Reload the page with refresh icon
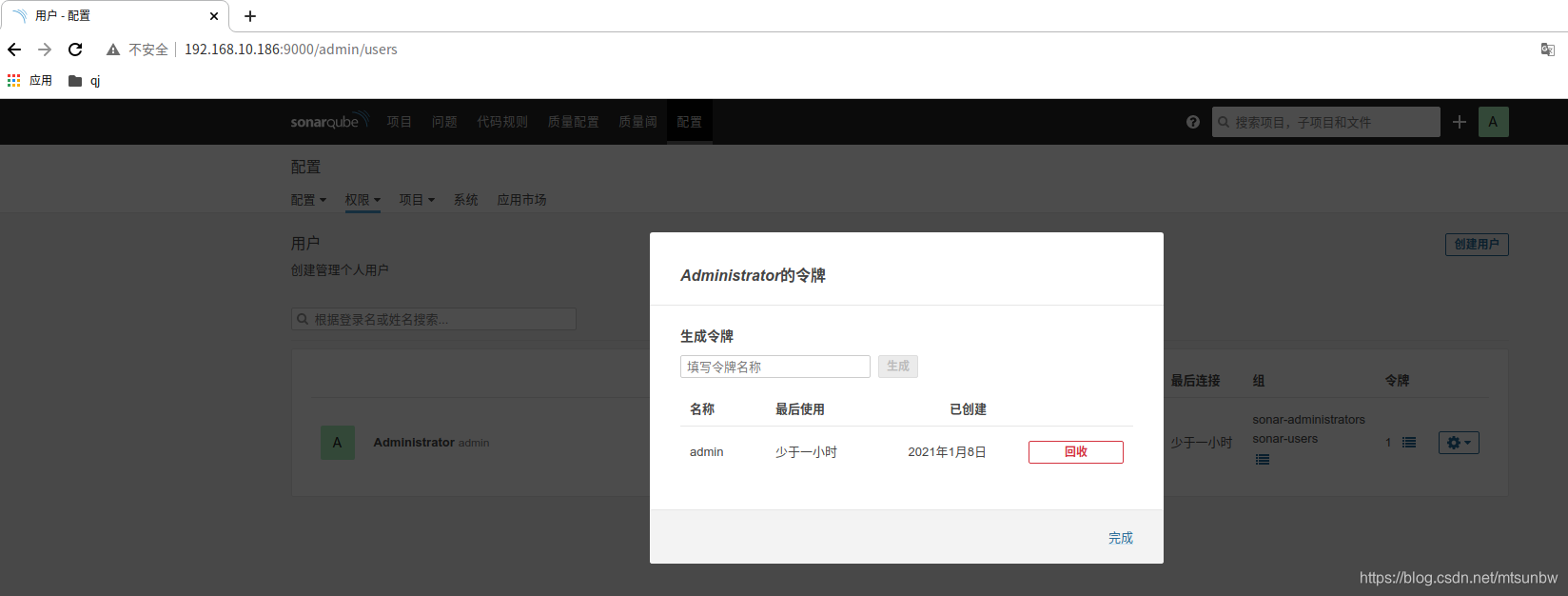 pyautogui.click(x=75, y=50)
